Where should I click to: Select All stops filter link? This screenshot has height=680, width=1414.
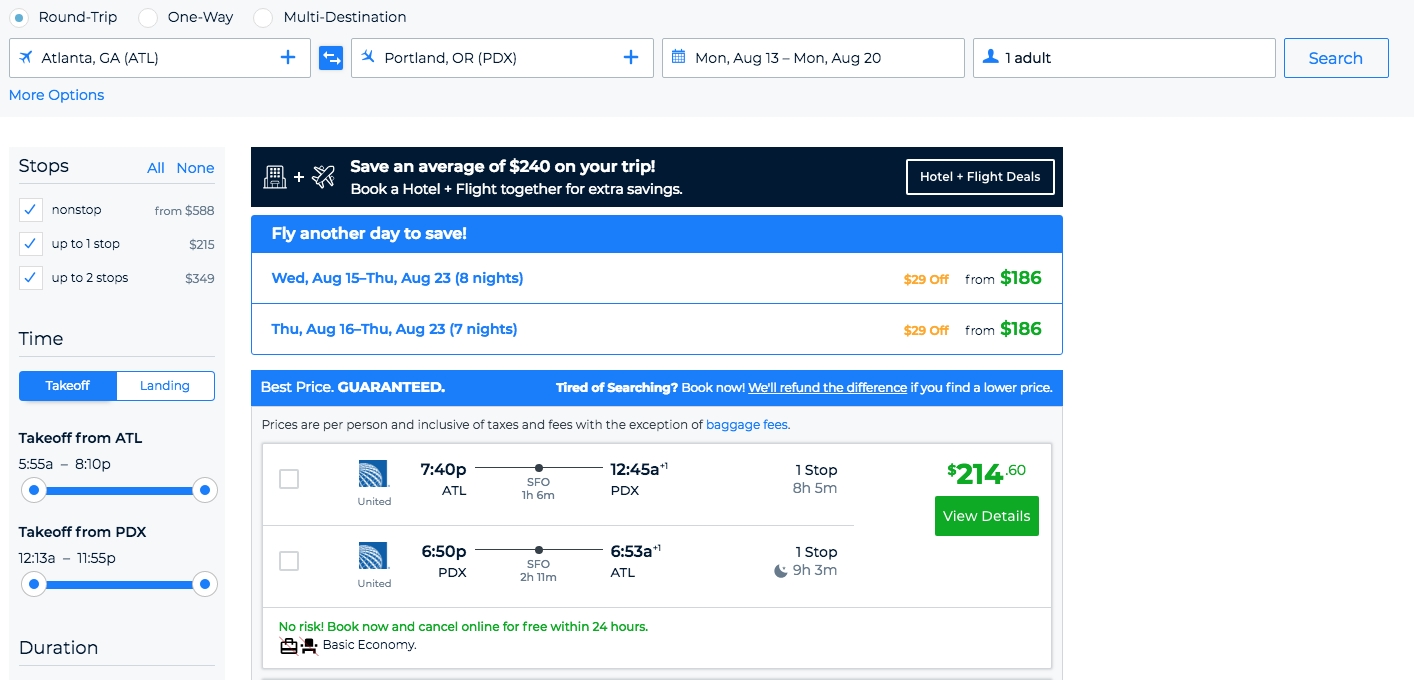click(156, 168)
